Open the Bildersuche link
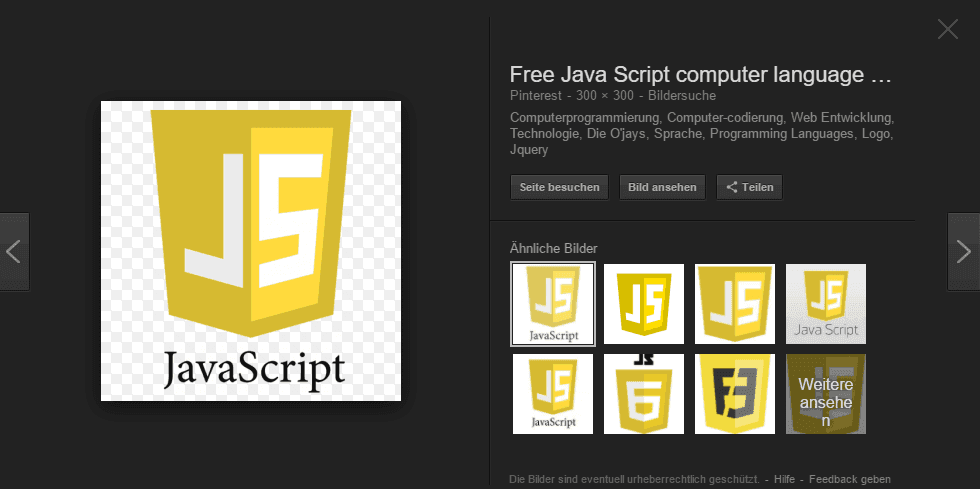The width and height of the screenshot is (980, 489). point(682,96)
